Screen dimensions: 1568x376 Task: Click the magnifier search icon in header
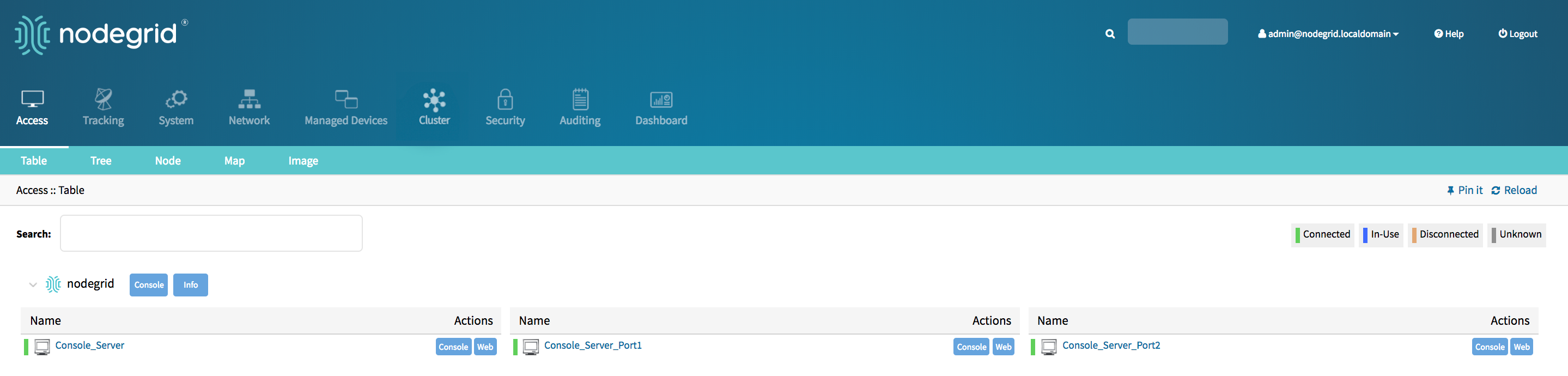[1110, 34]
